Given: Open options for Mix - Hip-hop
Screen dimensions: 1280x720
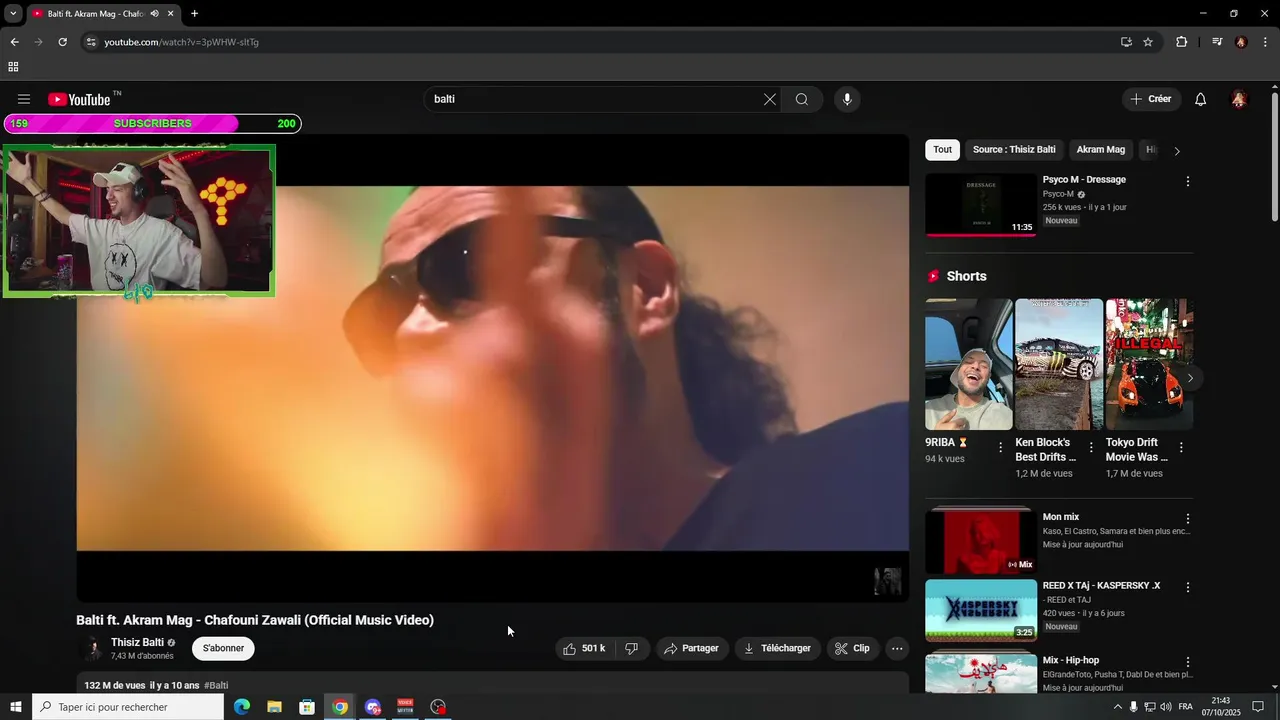Looking at the screenshot, I should (x=1188, y=662).
